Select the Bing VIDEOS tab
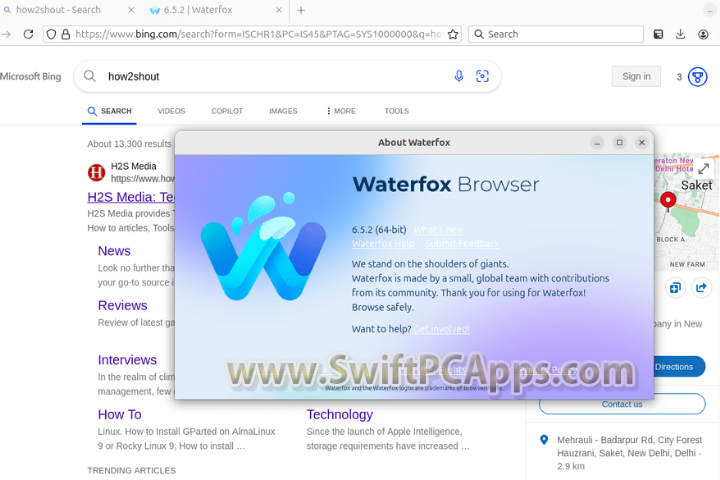The width and height of the screenshot is (720, 480). tap(171, 111)
